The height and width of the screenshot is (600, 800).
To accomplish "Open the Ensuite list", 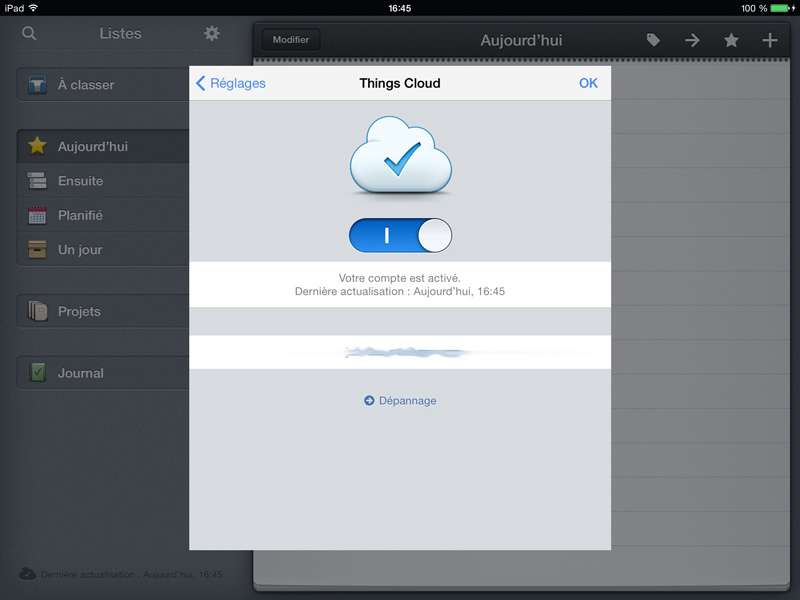I will point(103,181).
